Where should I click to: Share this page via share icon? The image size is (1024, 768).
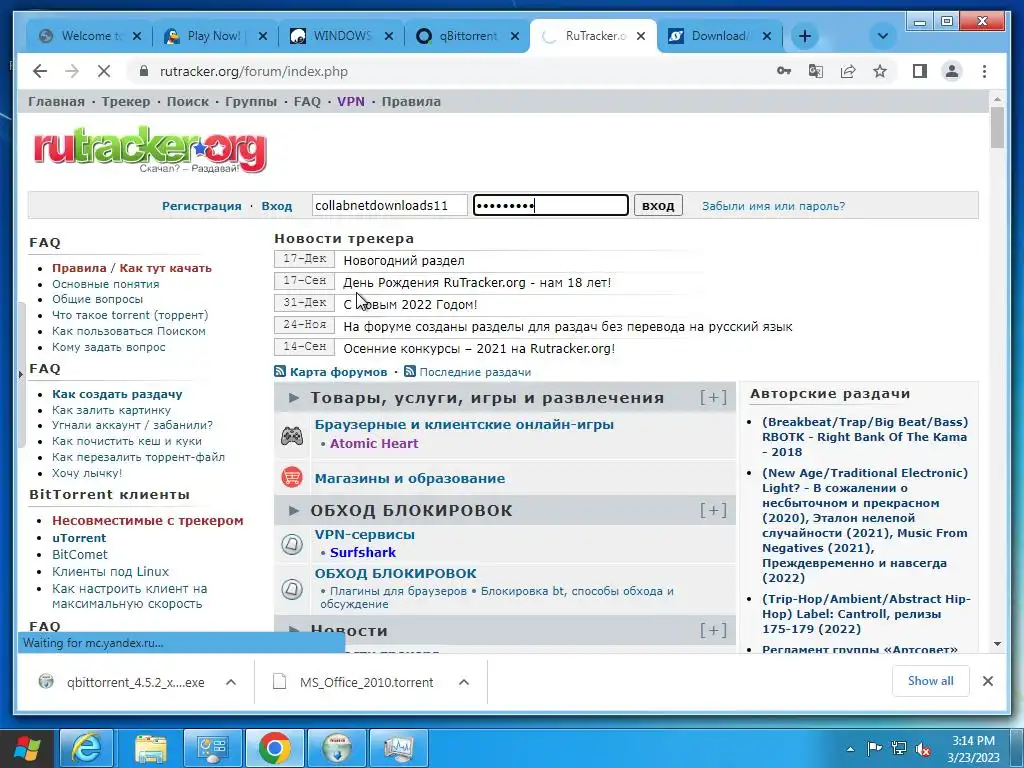coord(848,71)
